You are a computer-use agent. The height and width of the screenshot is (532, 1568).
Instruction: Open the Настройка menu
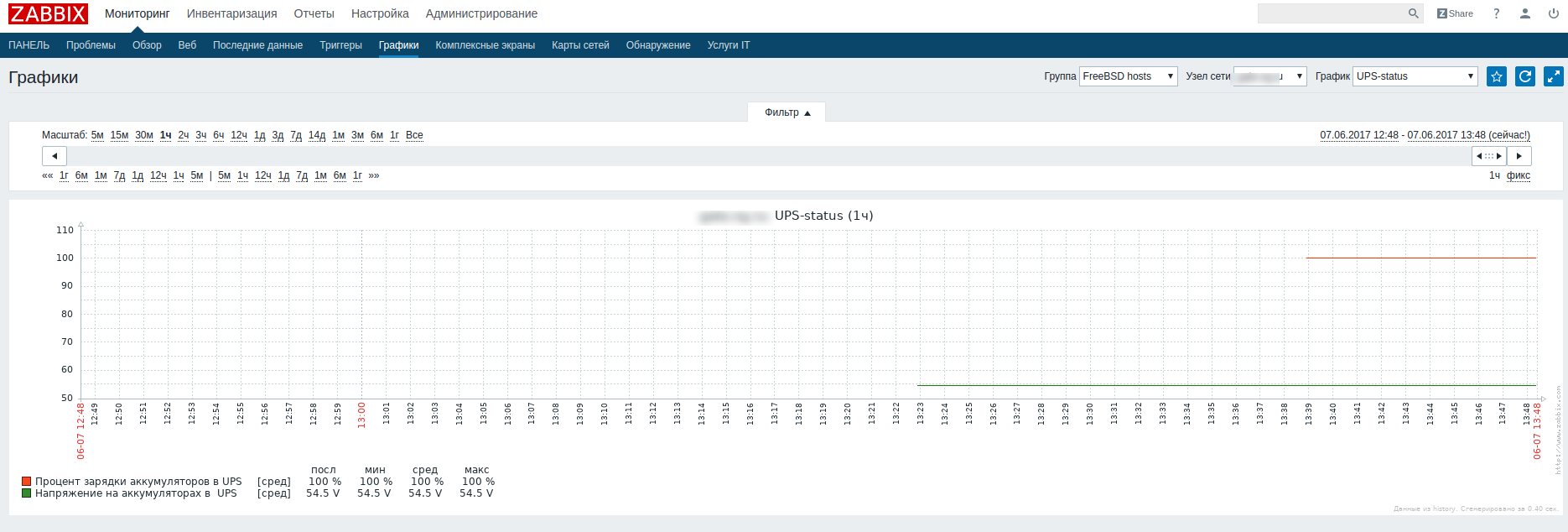380,13
